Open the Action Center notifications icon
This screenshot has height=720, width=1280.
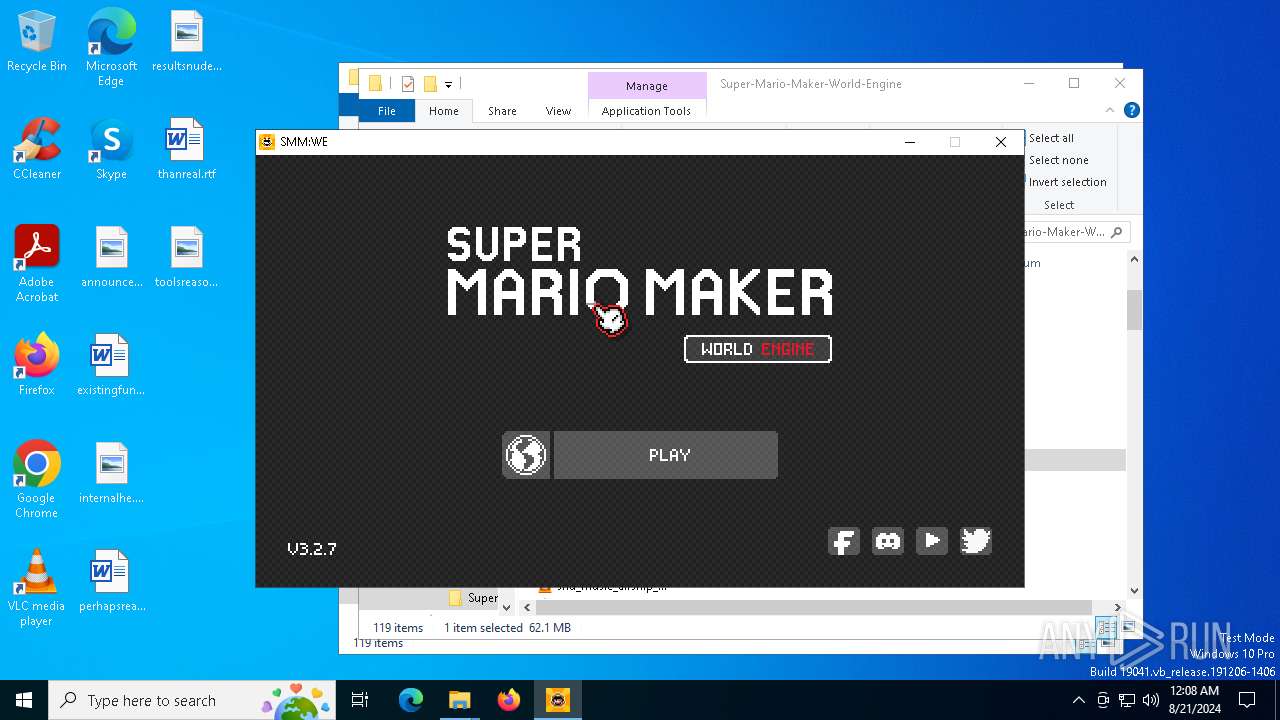click(1247, 700)
